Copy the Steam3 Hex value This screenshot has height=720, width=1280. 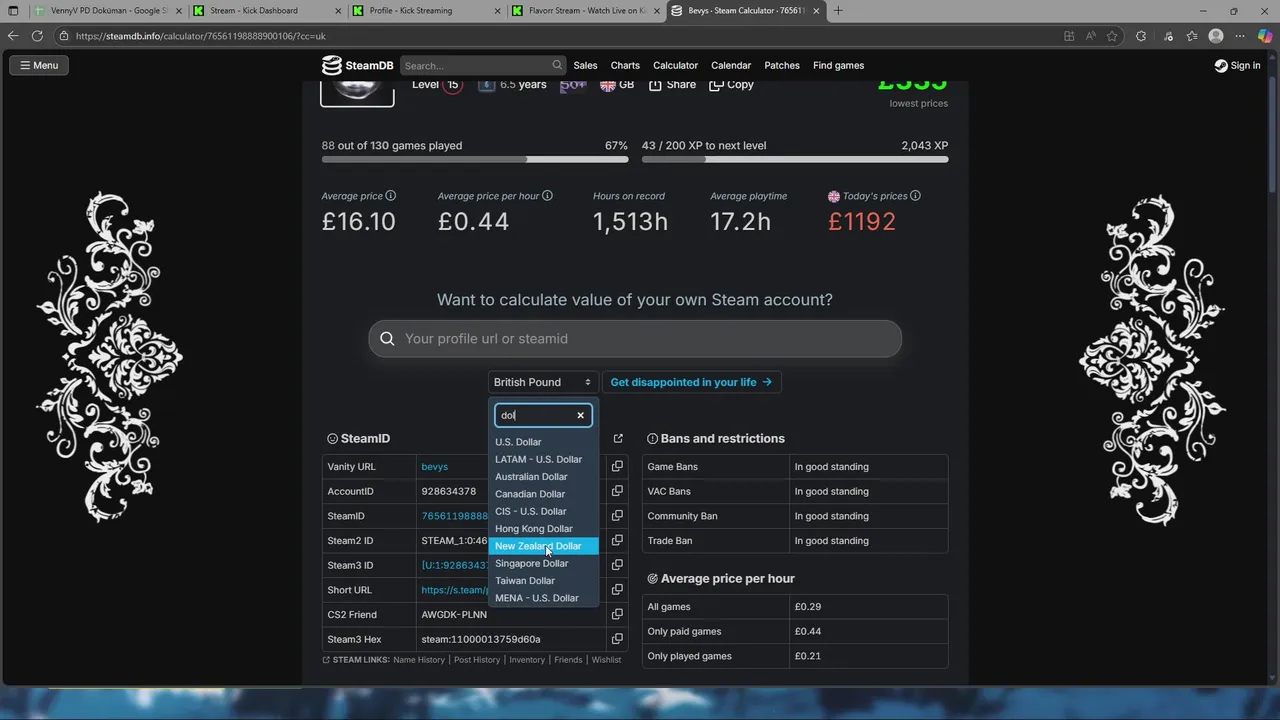(x=617, y=639)
